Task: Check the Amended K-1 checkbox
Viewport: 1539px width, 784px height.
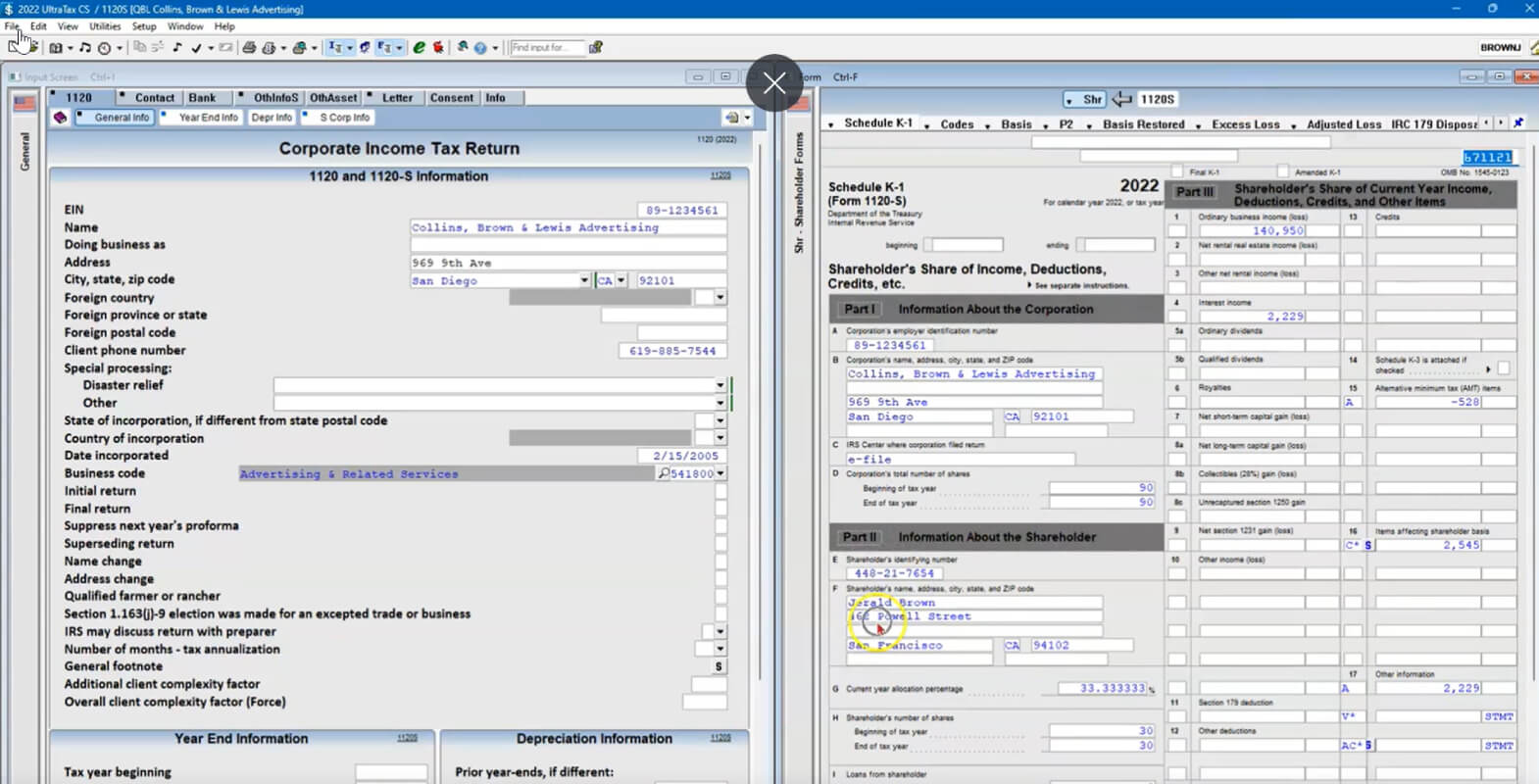Action: tap(1282, 171)
